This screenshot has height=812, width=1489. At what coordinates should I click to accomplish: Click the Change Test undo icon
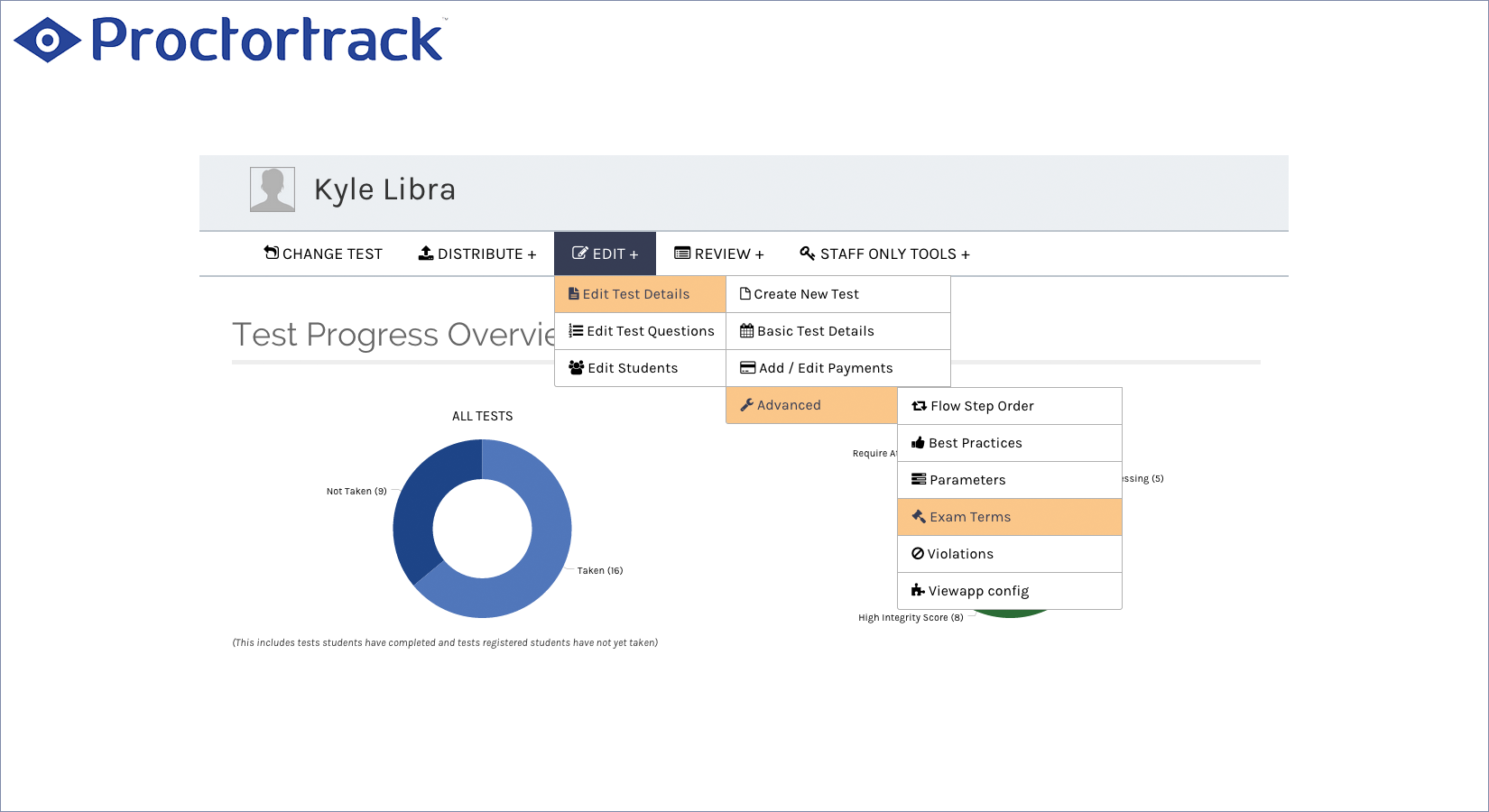coord(271,253)
